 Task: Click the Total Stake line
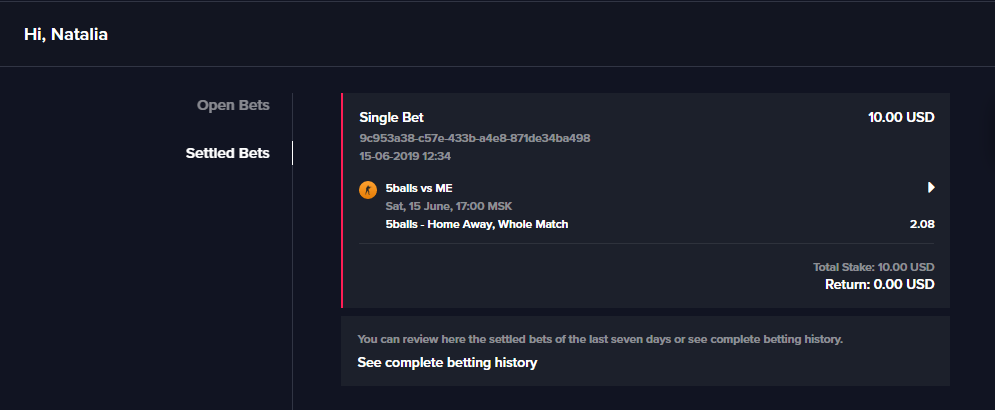pos(874,267)
